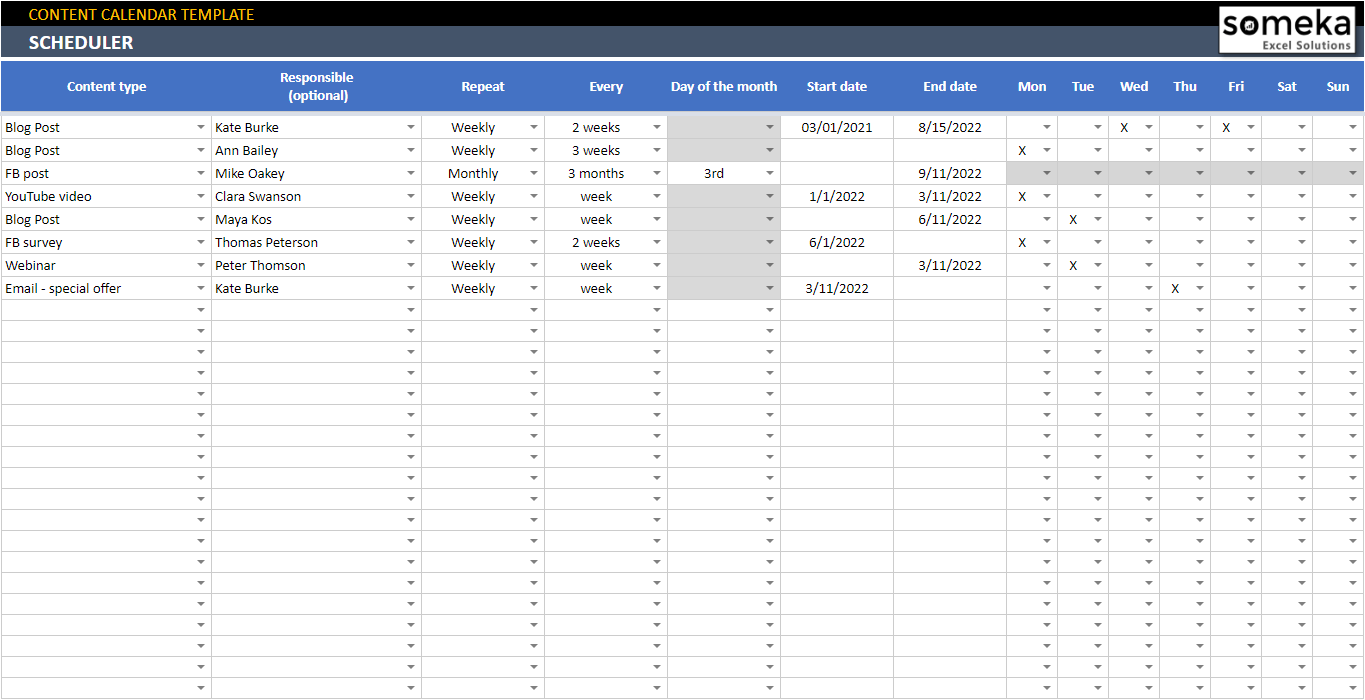Toggle Thu X mark for Email - special offer
This screenshot has width=1365, height=700.
click(1175, 289)
